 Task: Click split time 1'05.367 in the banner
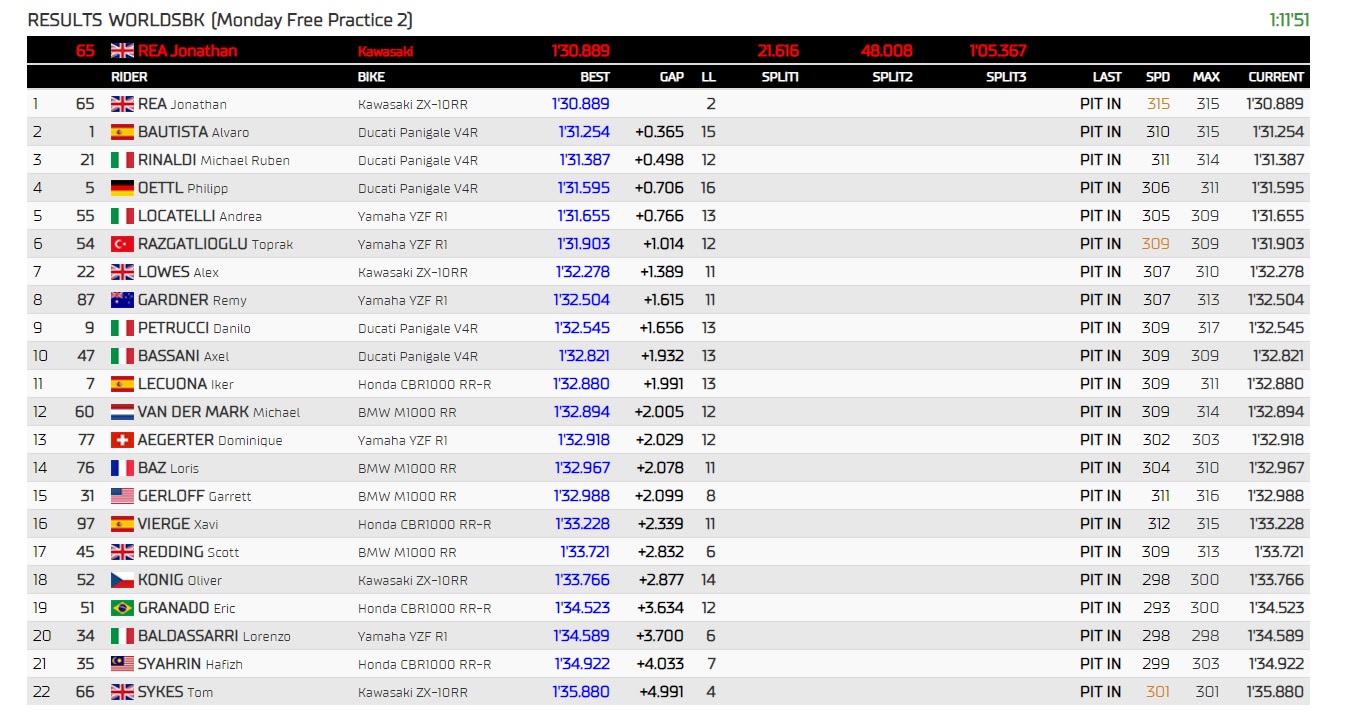click(x=998, y=51)
